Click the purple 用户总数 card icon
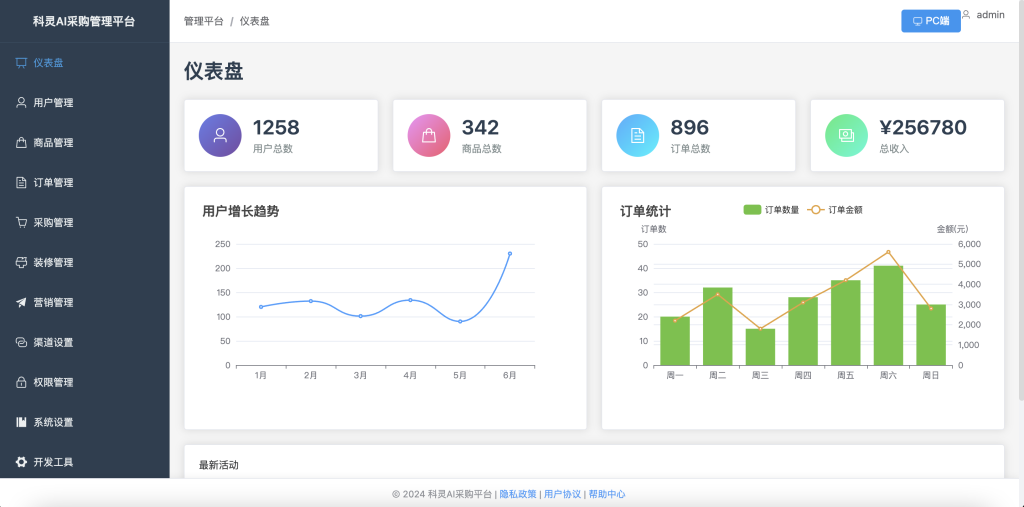The width and height of the screenshot is (1024, 507). (220, 135)
